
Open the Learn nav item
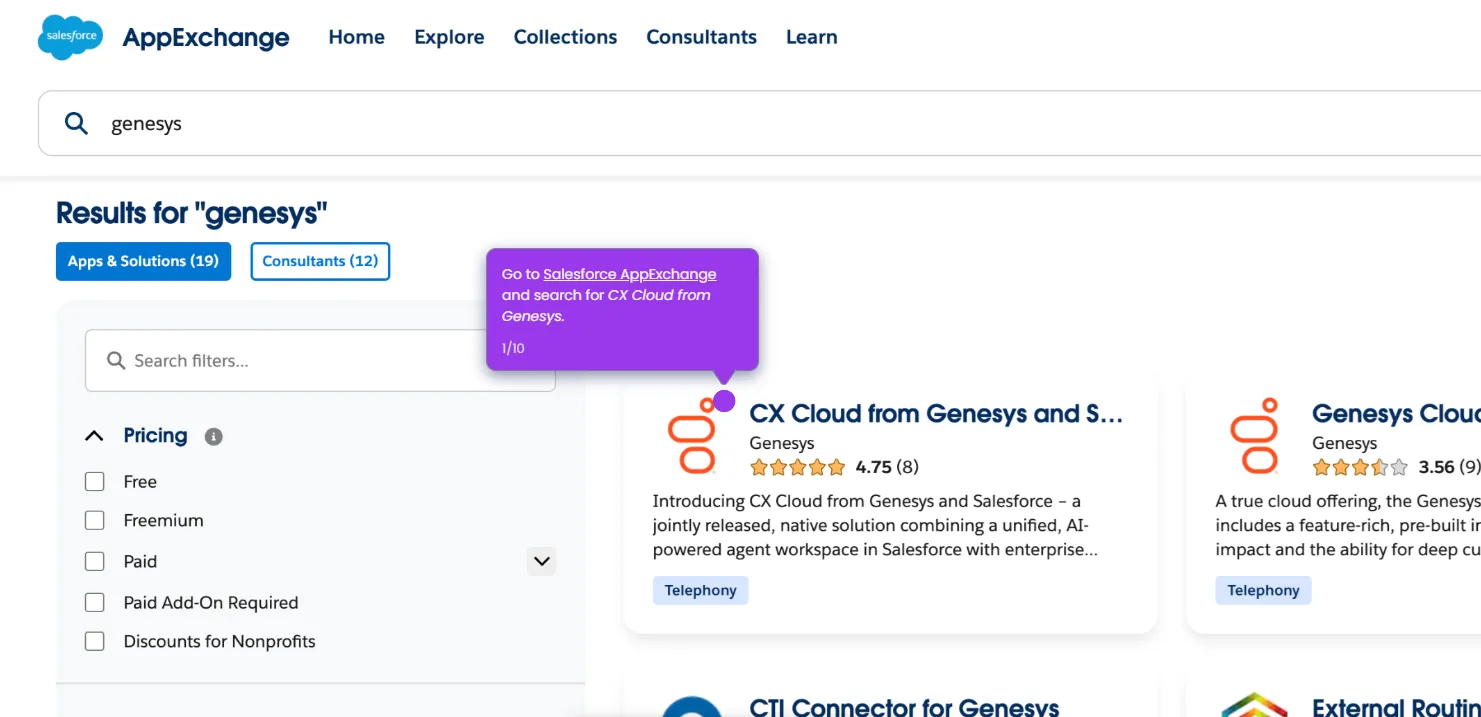pos(811,37)
